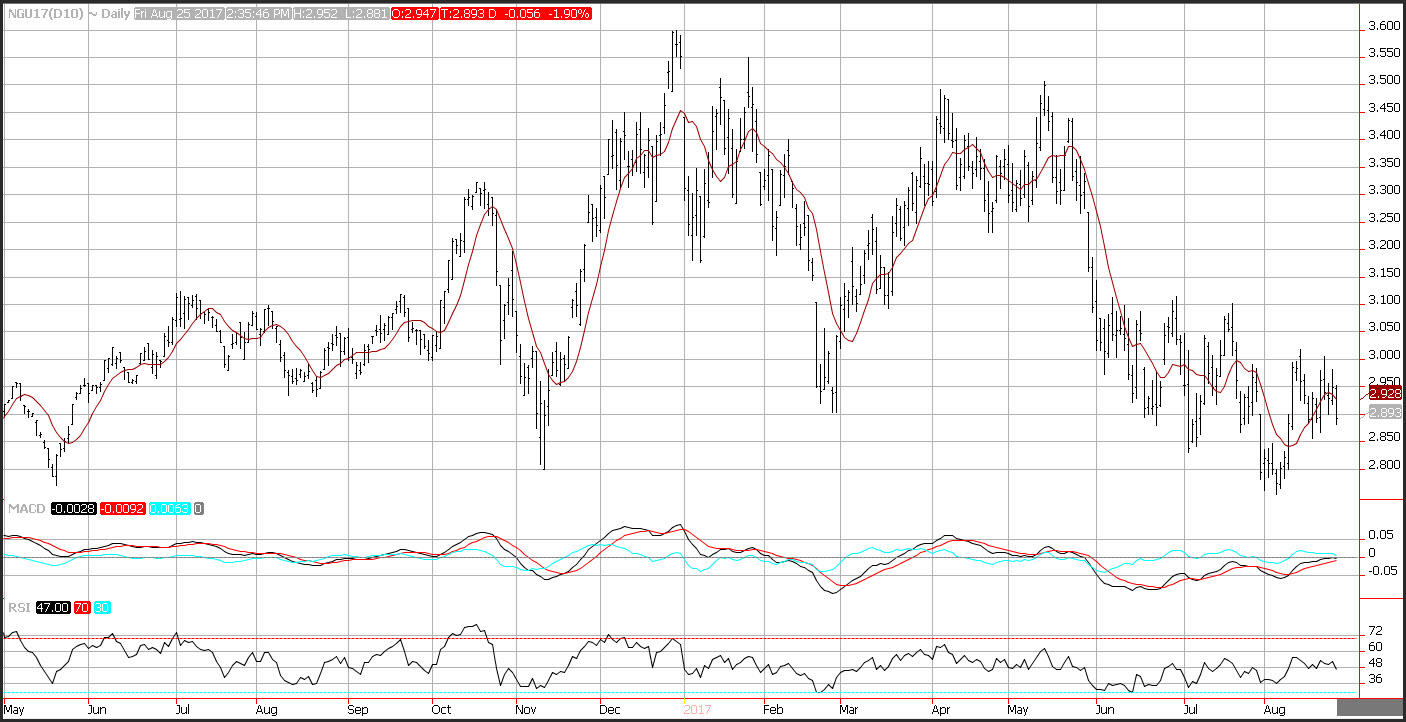
Task: Click the red MACD signal -0.0092 swatch
Action: click(x=121, y=509)
